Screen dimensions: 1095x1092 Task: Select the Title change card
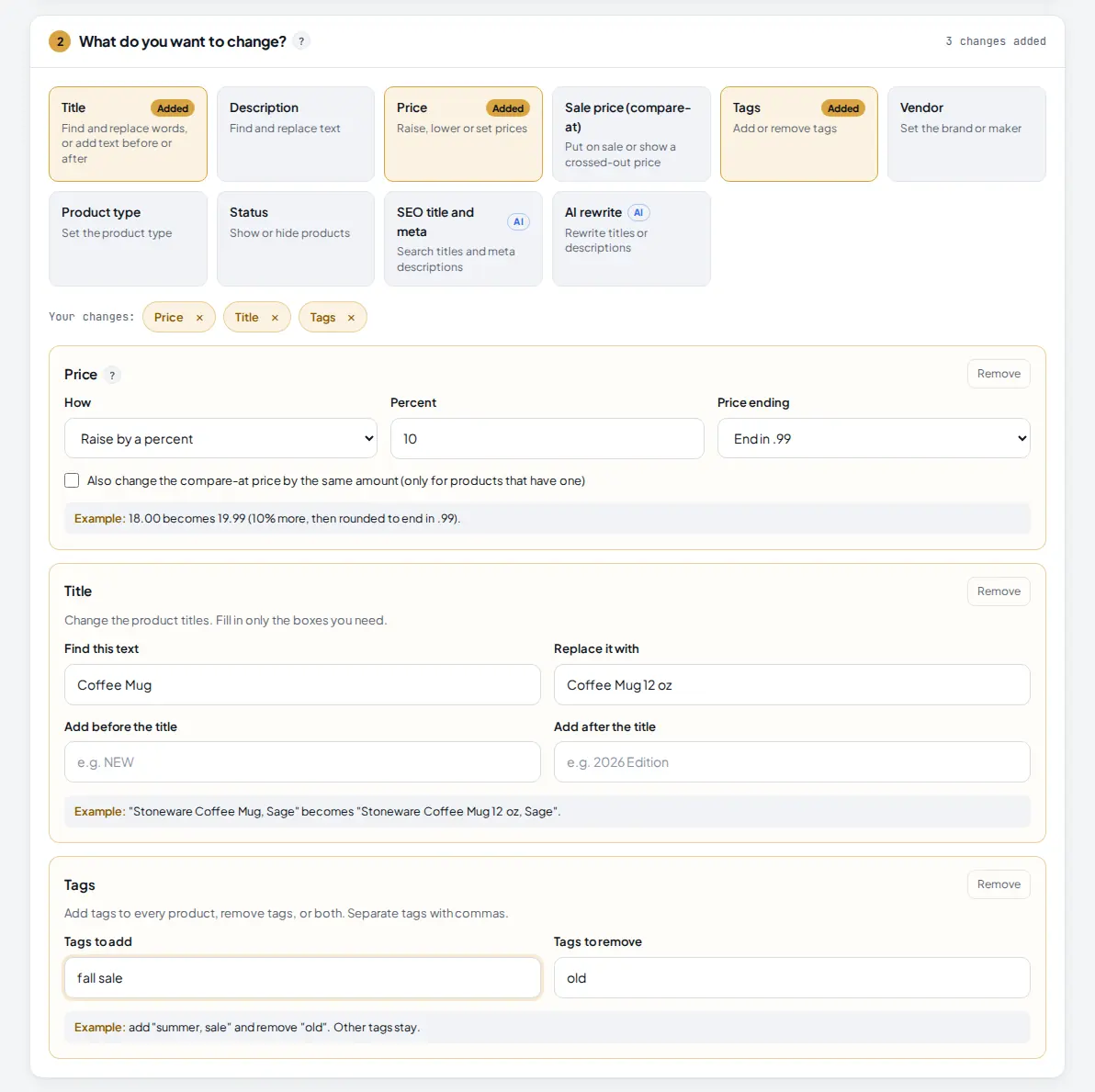[x=128, y=134]
